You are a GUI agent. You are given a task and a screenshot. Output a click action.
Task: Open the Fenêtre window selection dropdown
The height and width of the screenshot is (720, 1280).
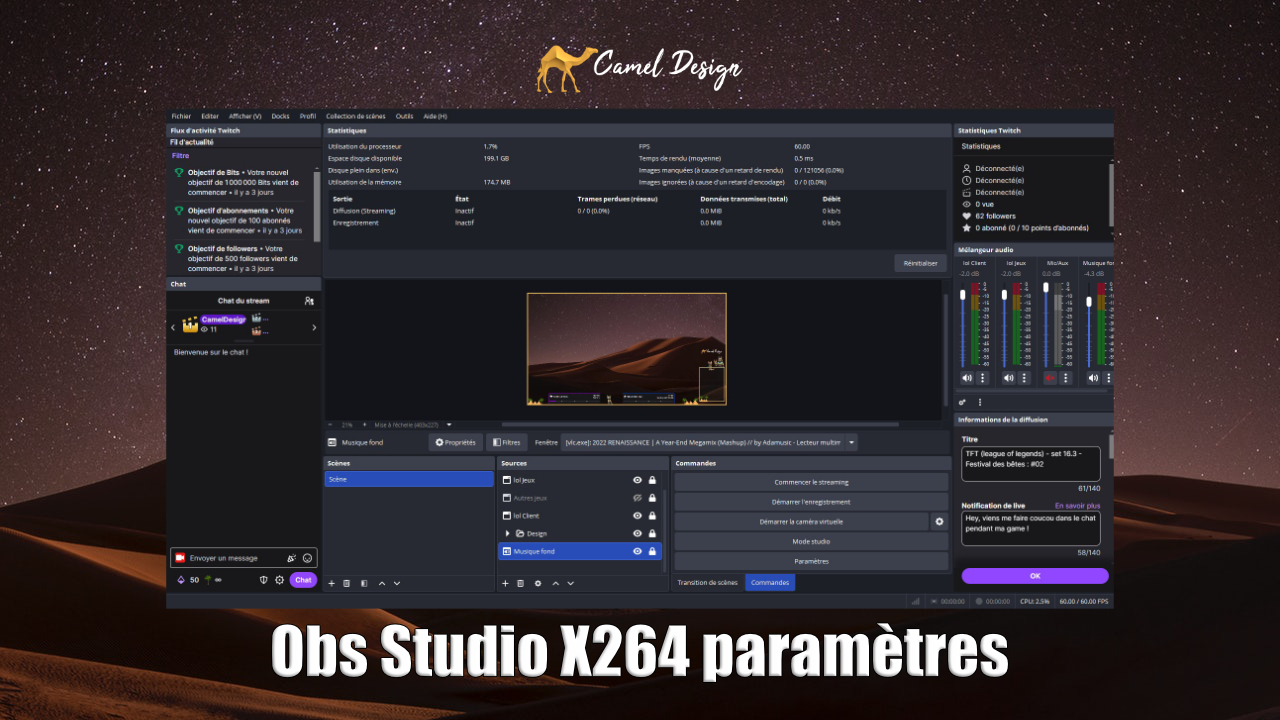[852, 442]
